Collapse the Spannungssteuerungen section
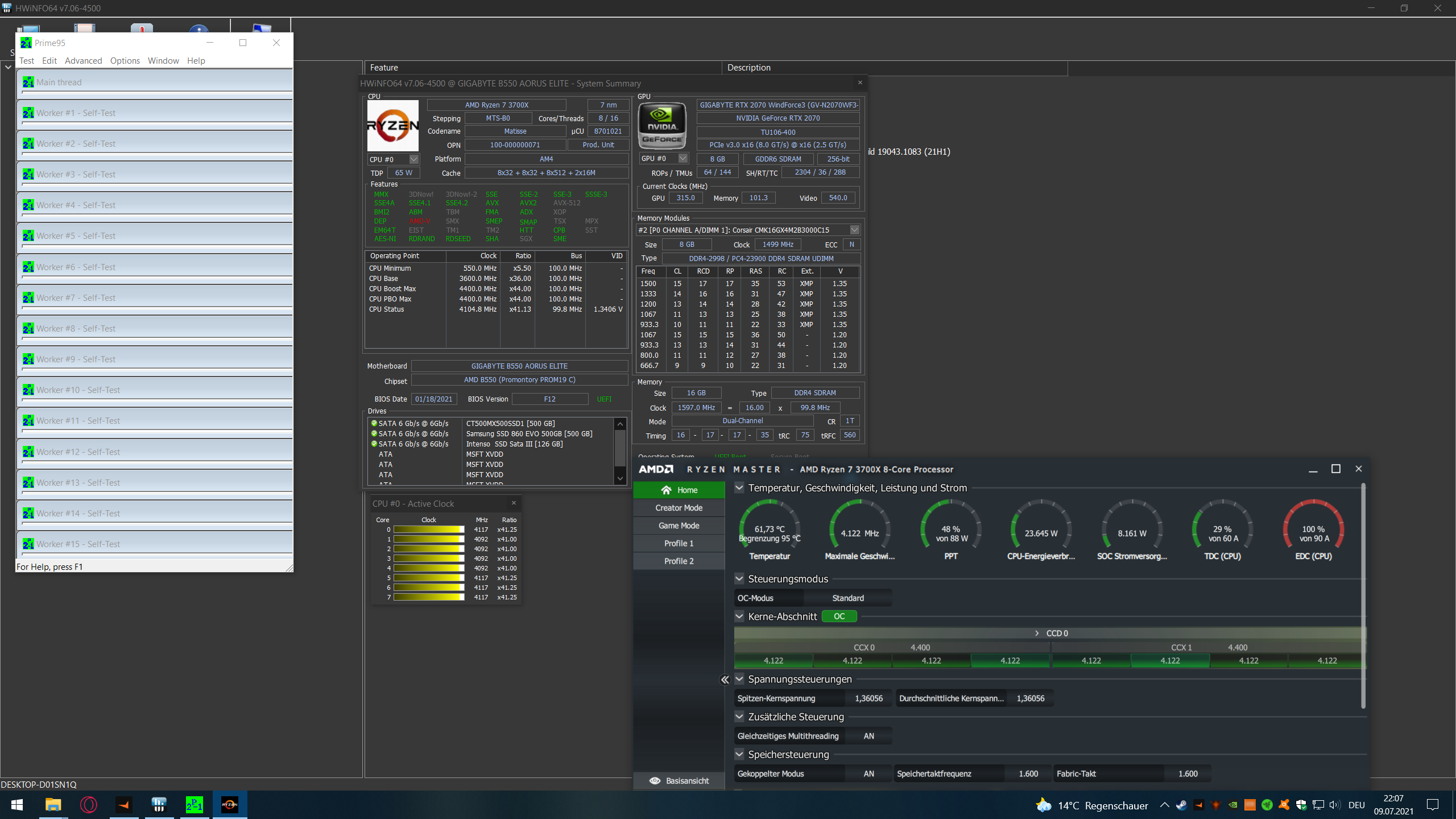 [x=739, y=679]
